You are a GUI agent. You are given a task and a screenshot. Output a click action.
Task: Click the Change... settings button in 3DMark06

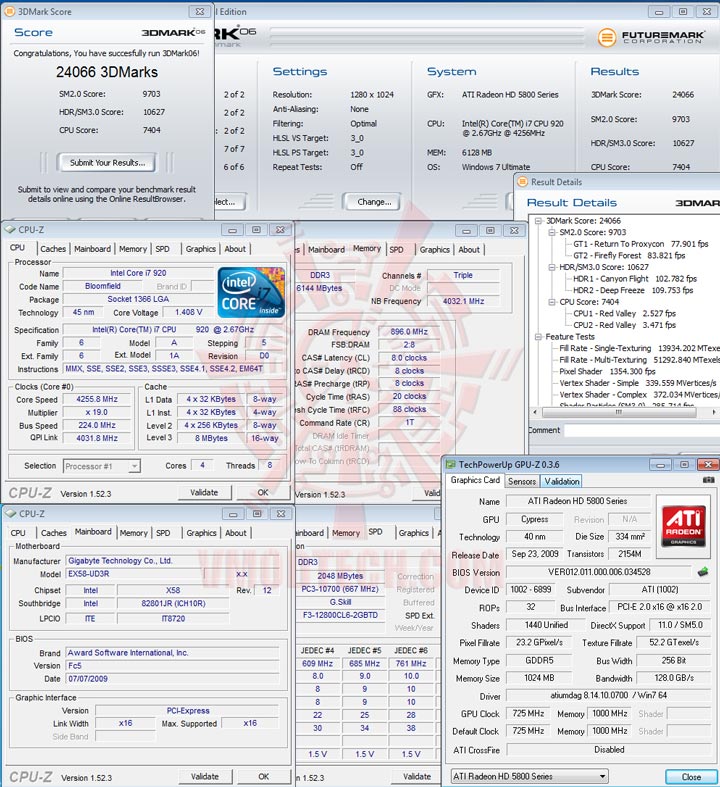coord(374,202)
